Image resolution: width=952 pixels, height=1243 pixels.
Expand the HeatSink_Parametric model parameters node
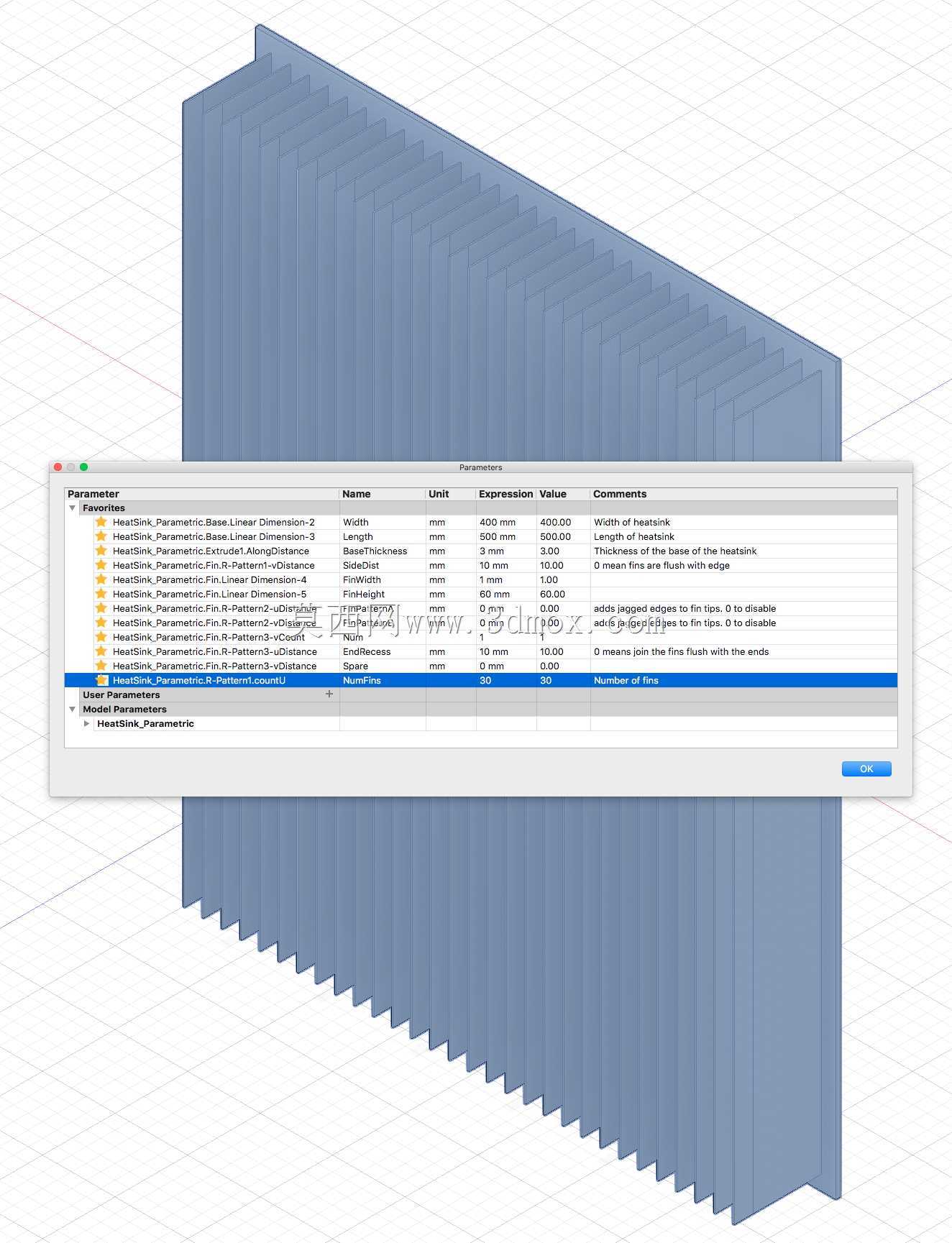click(x=86, y=724)
